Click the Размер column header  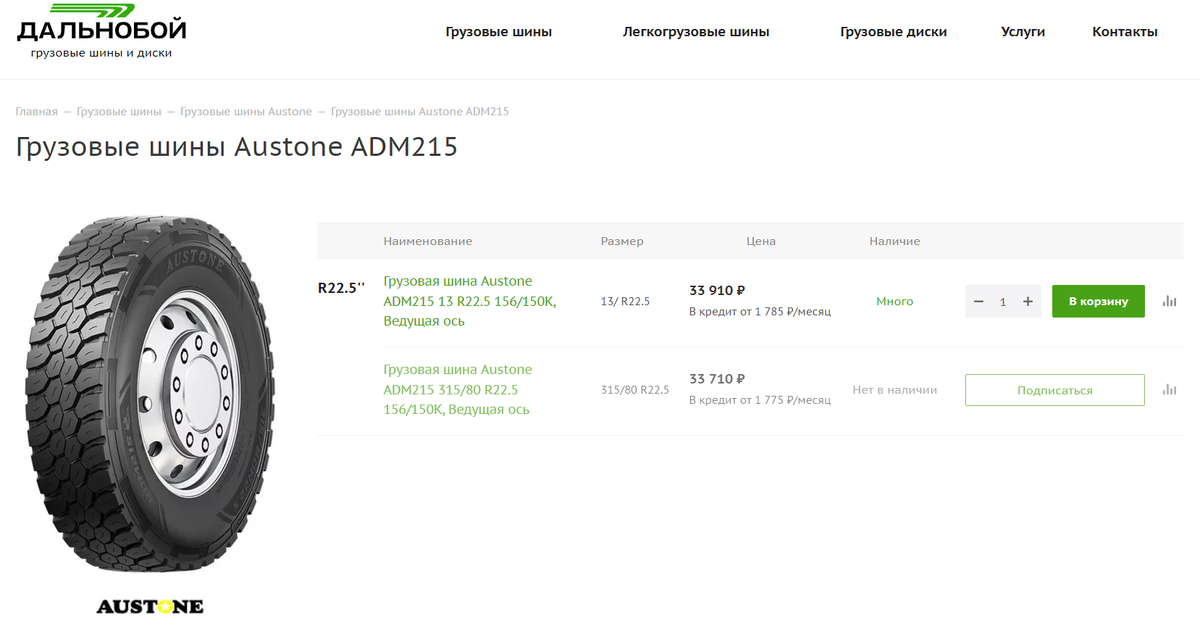[622, 241]
